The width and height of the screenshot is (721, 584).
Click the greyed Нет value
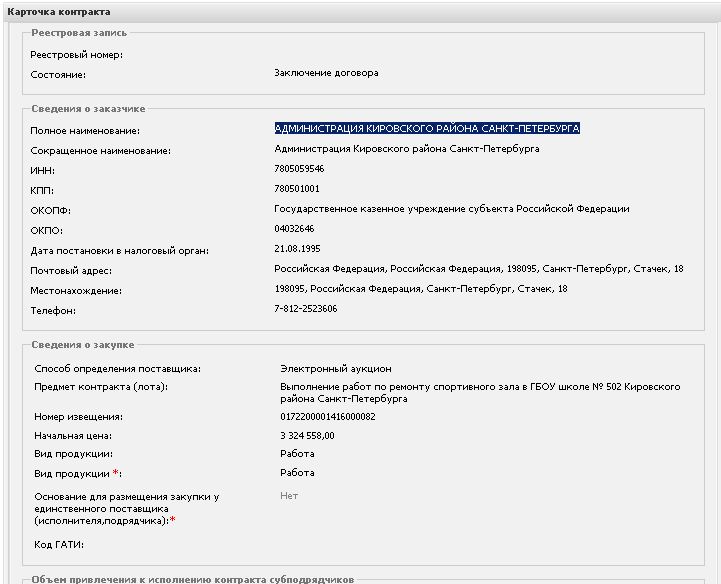point(289,495)
